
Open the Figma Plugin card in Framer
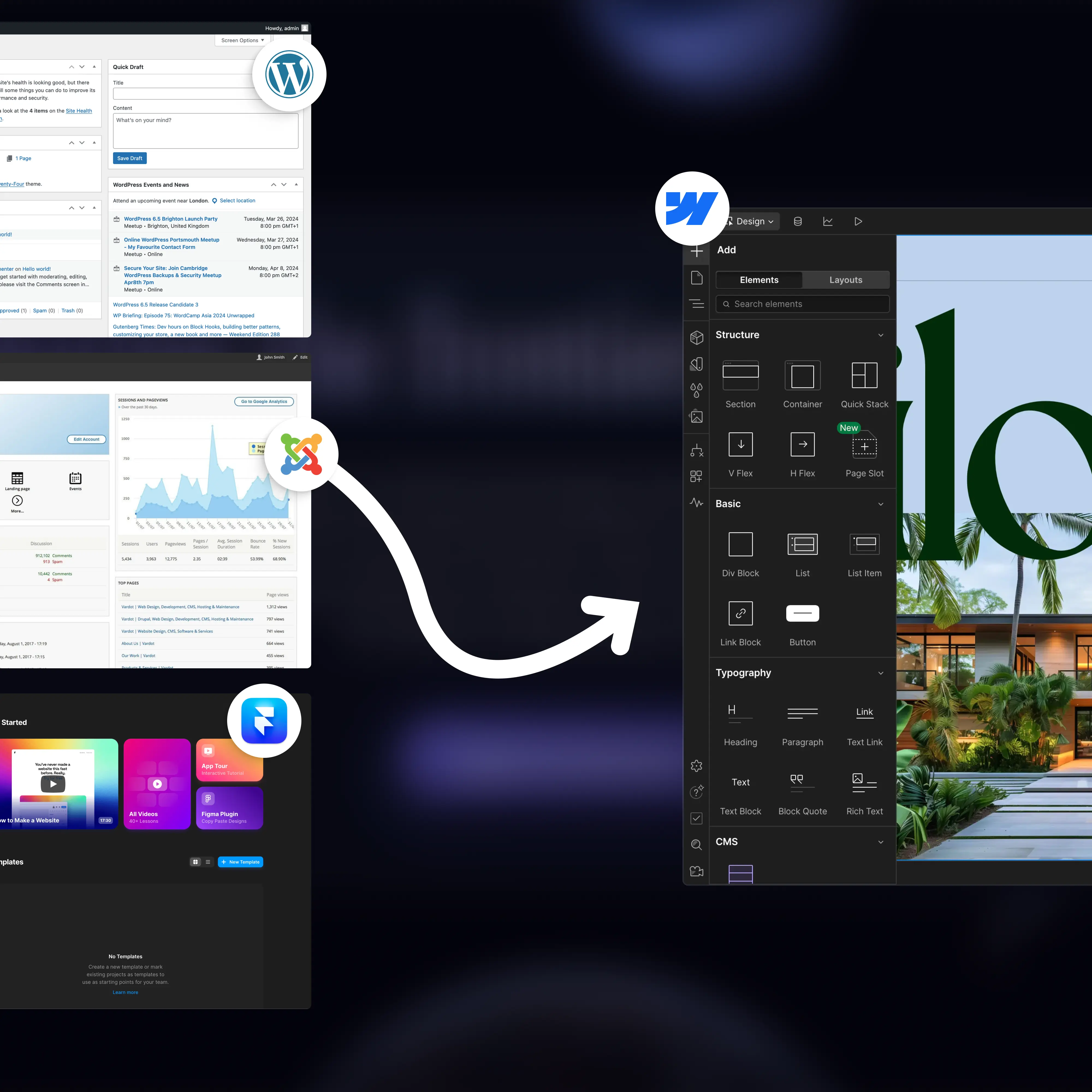pos(230,808)
